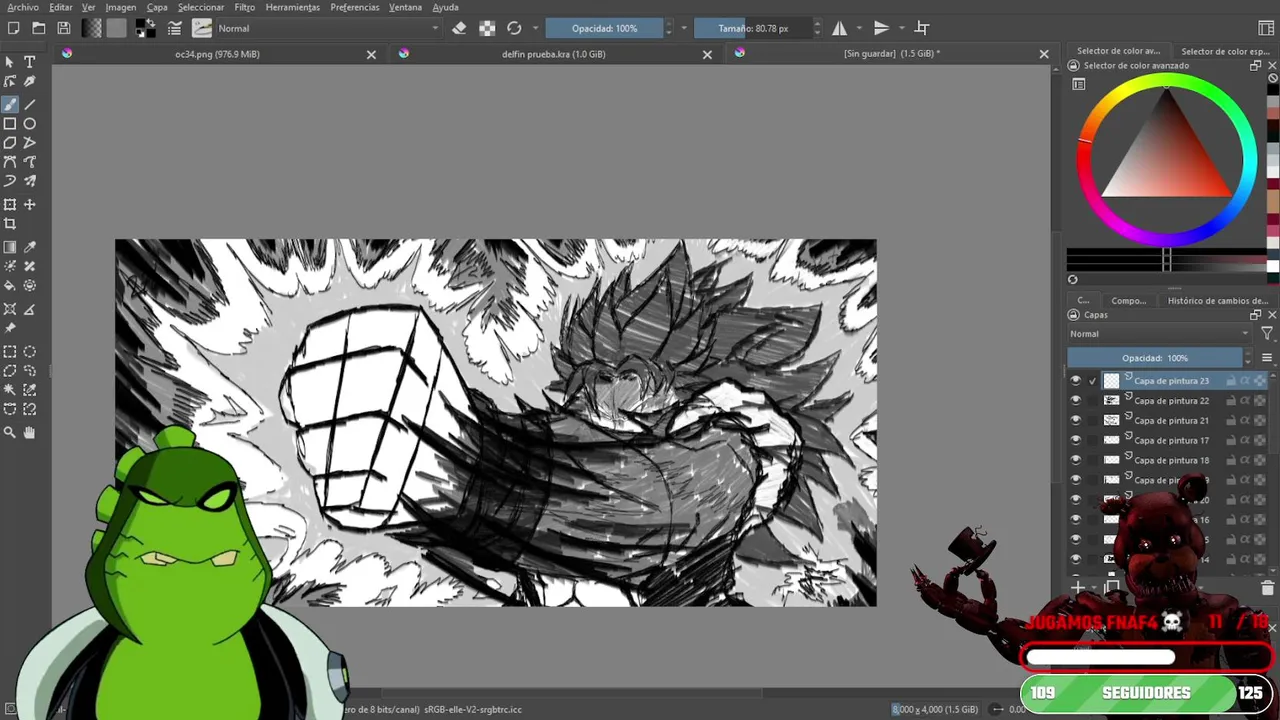This screenshot has width=1280, height=720.
Task: Select the Crop tool
Action: coord(10,224)
